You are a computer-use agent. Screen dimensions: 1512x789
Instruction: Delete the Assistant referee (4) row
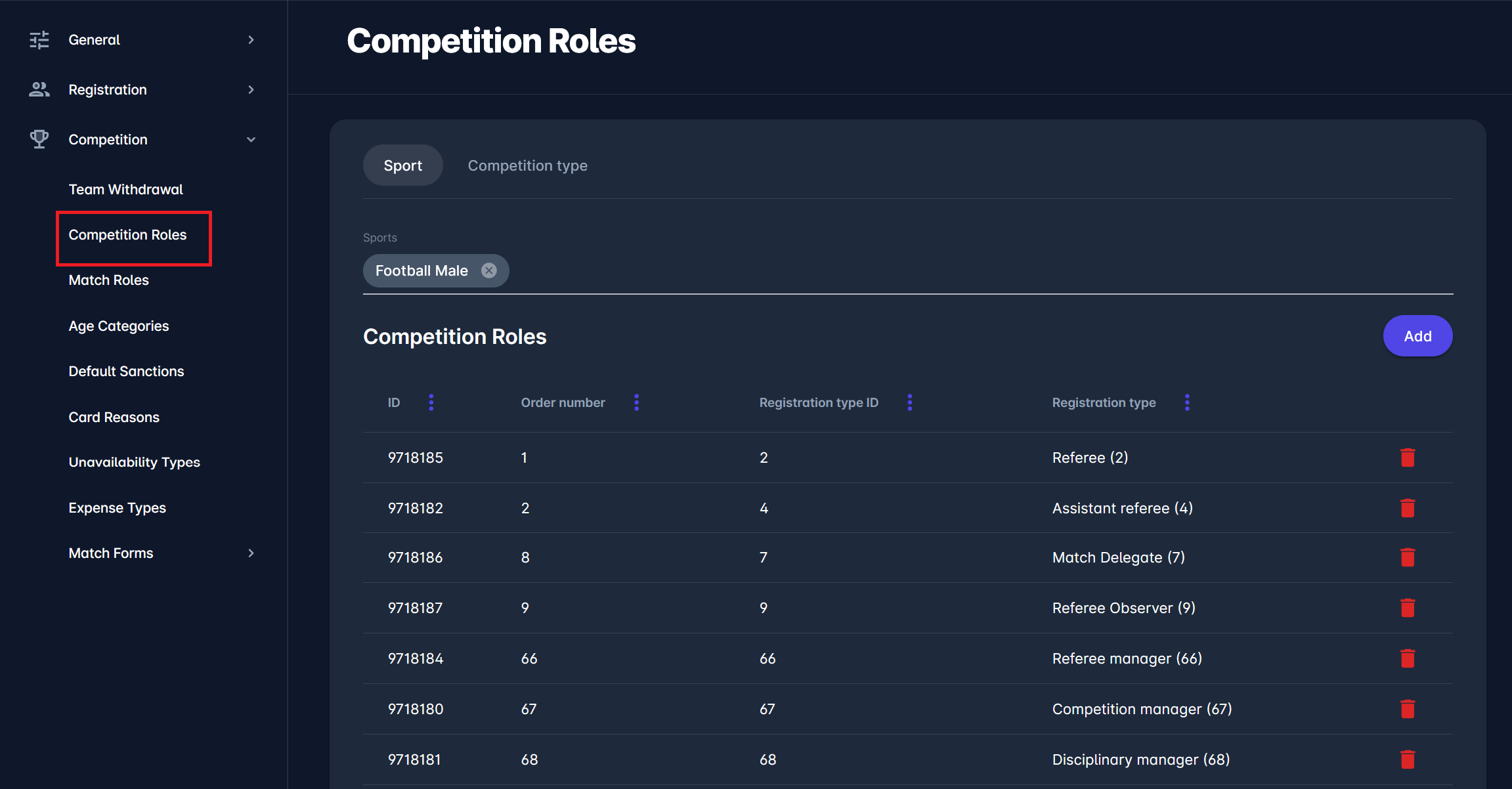point(1407,508)
